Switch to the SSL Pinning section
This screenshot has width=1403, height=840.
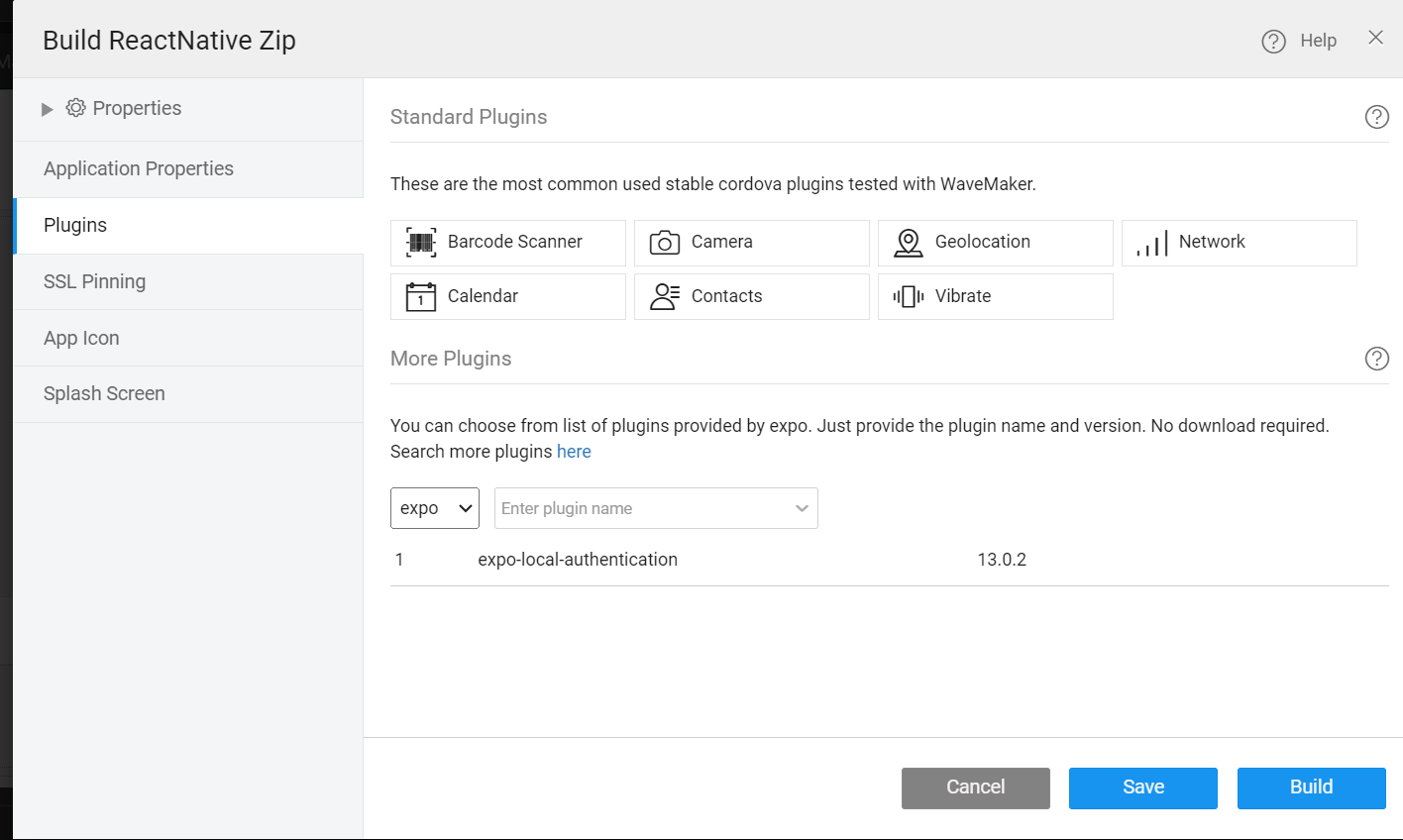click(94, 281)
